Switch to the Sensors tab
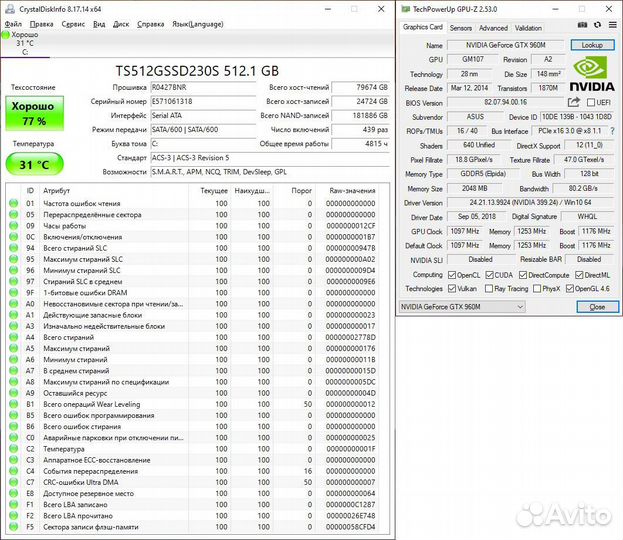 [460, 28]
